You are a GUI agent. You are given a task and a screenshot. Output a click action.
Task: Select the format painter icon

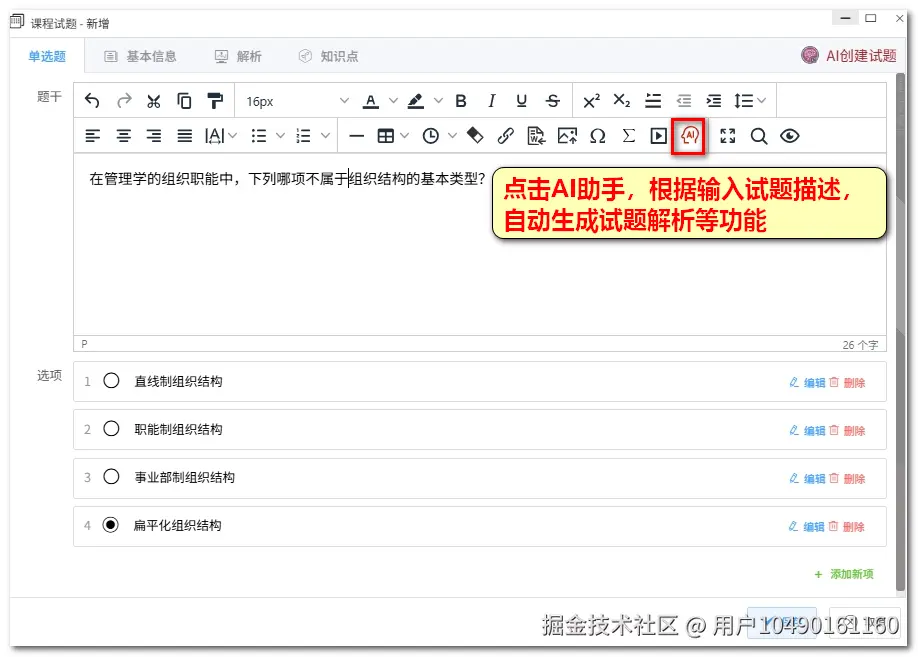coord(215,101)
